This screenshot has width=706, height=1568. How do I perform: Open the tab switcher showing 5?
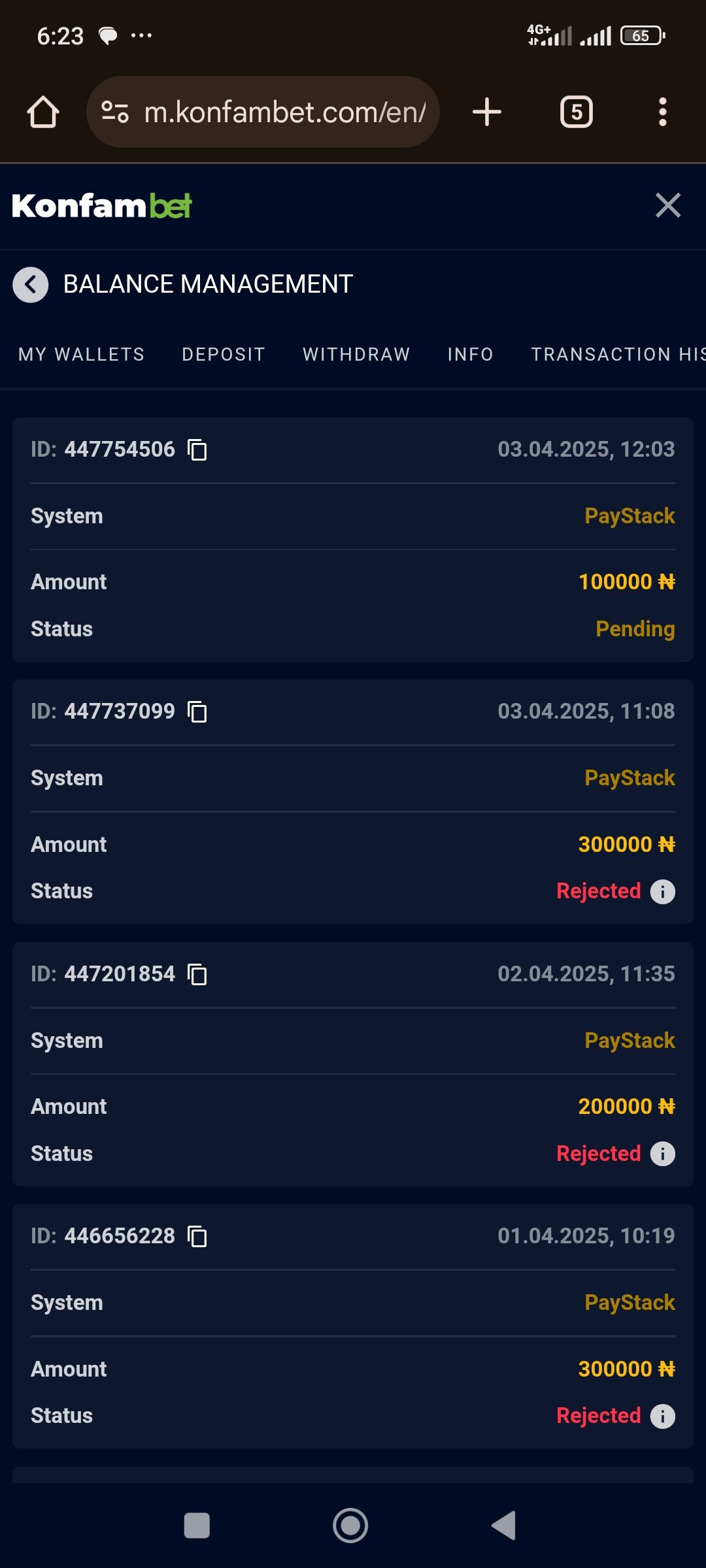[x=577, y=112]
